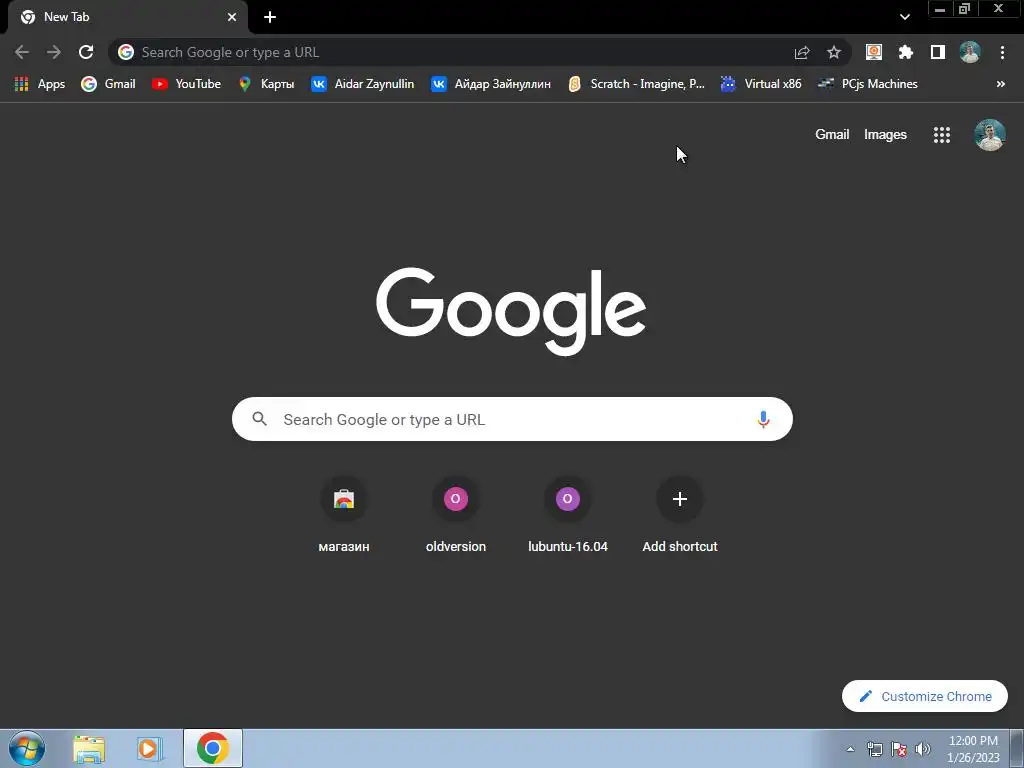1024x768 pixels.
Task: Select the New Tab tab
Action: 127,17
